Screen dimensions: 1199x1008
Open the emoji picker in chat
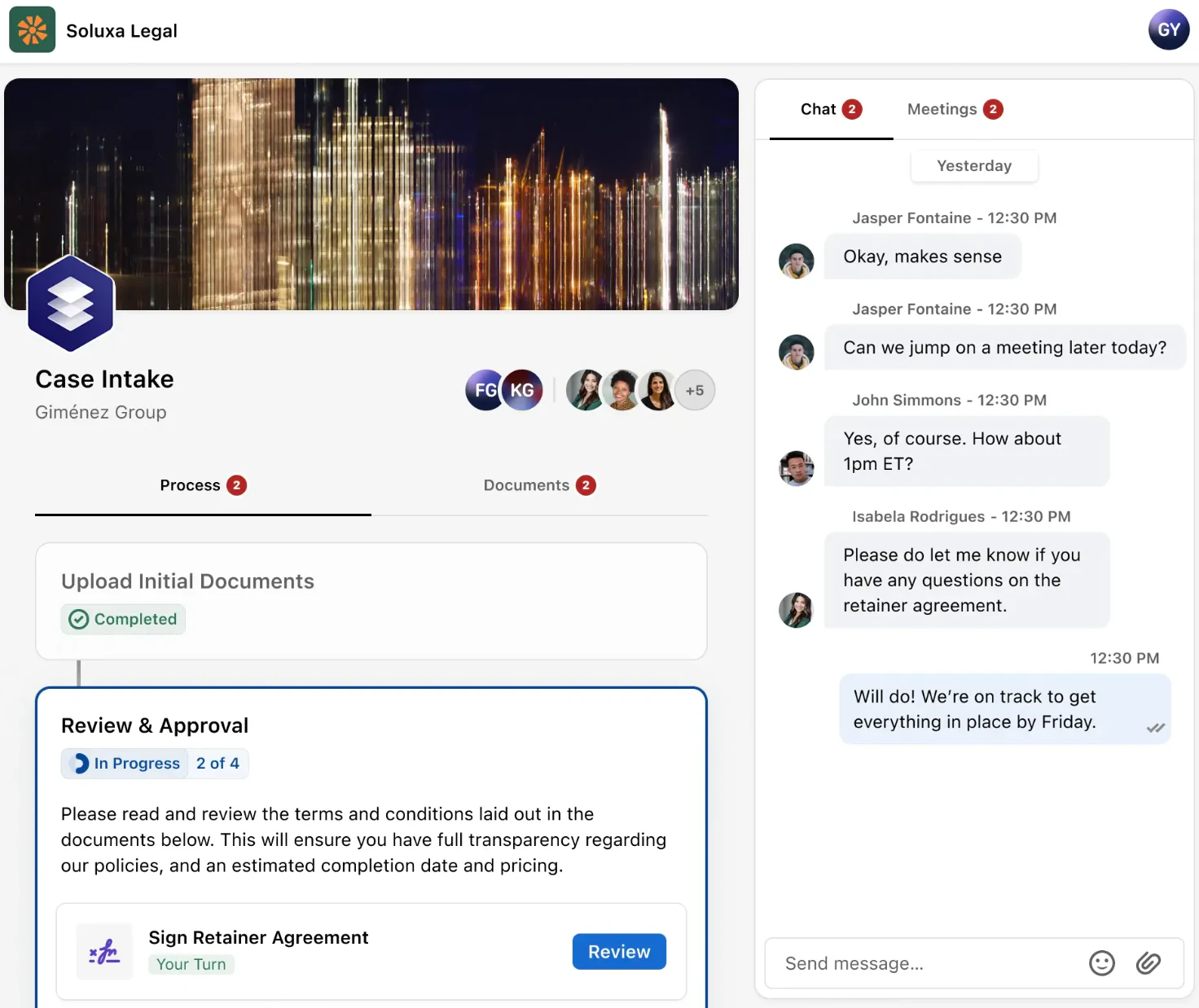[1102, 963]
